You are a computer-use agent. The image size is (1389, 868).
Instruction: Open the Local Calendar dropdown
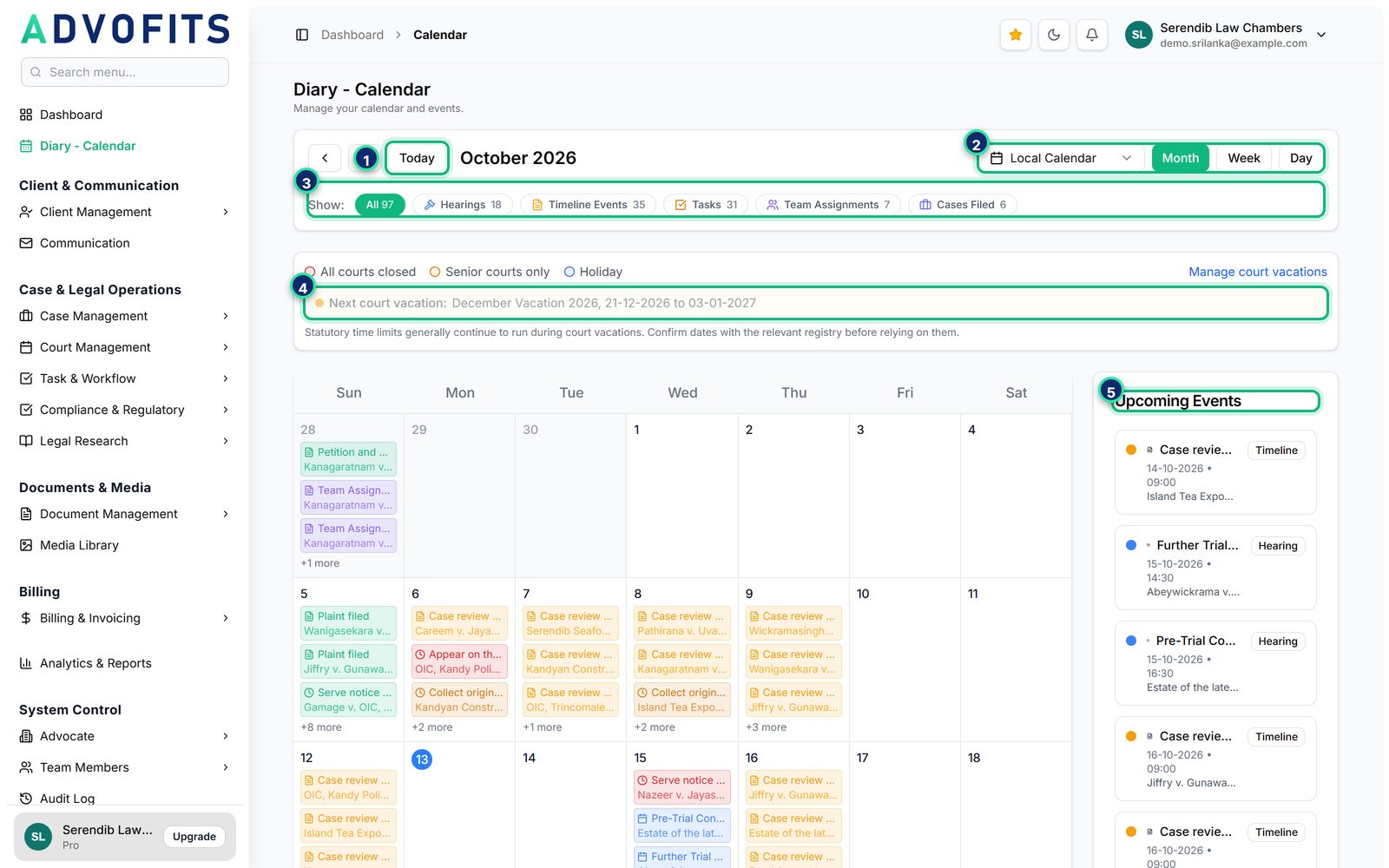coord(1062,158)
